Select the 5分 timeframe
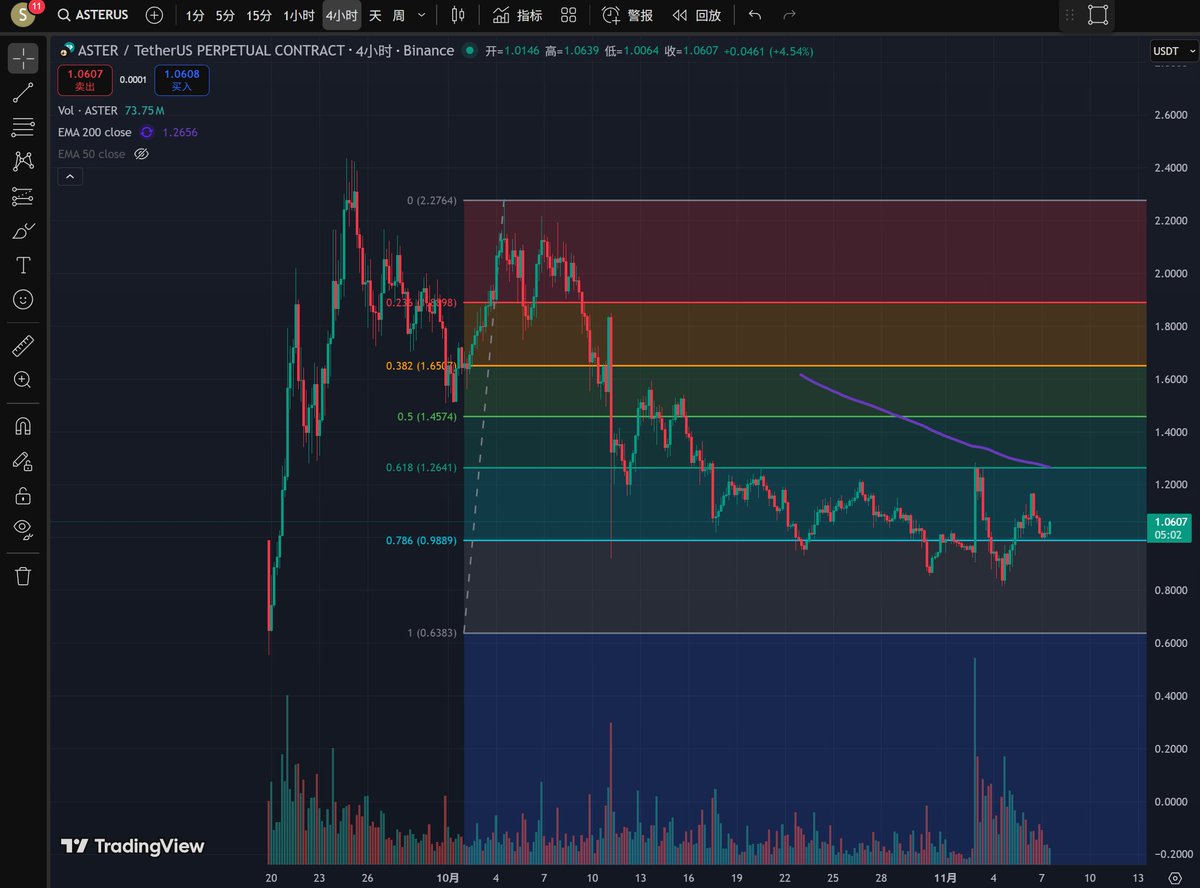The width and height of the screenshot is (1200, 888). coord(225,15)
